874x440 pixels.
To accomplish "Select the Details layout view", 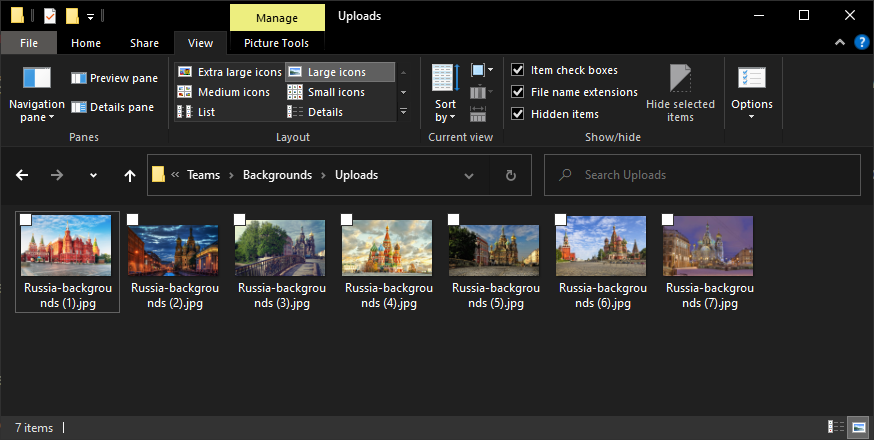I will click(325, 112).
